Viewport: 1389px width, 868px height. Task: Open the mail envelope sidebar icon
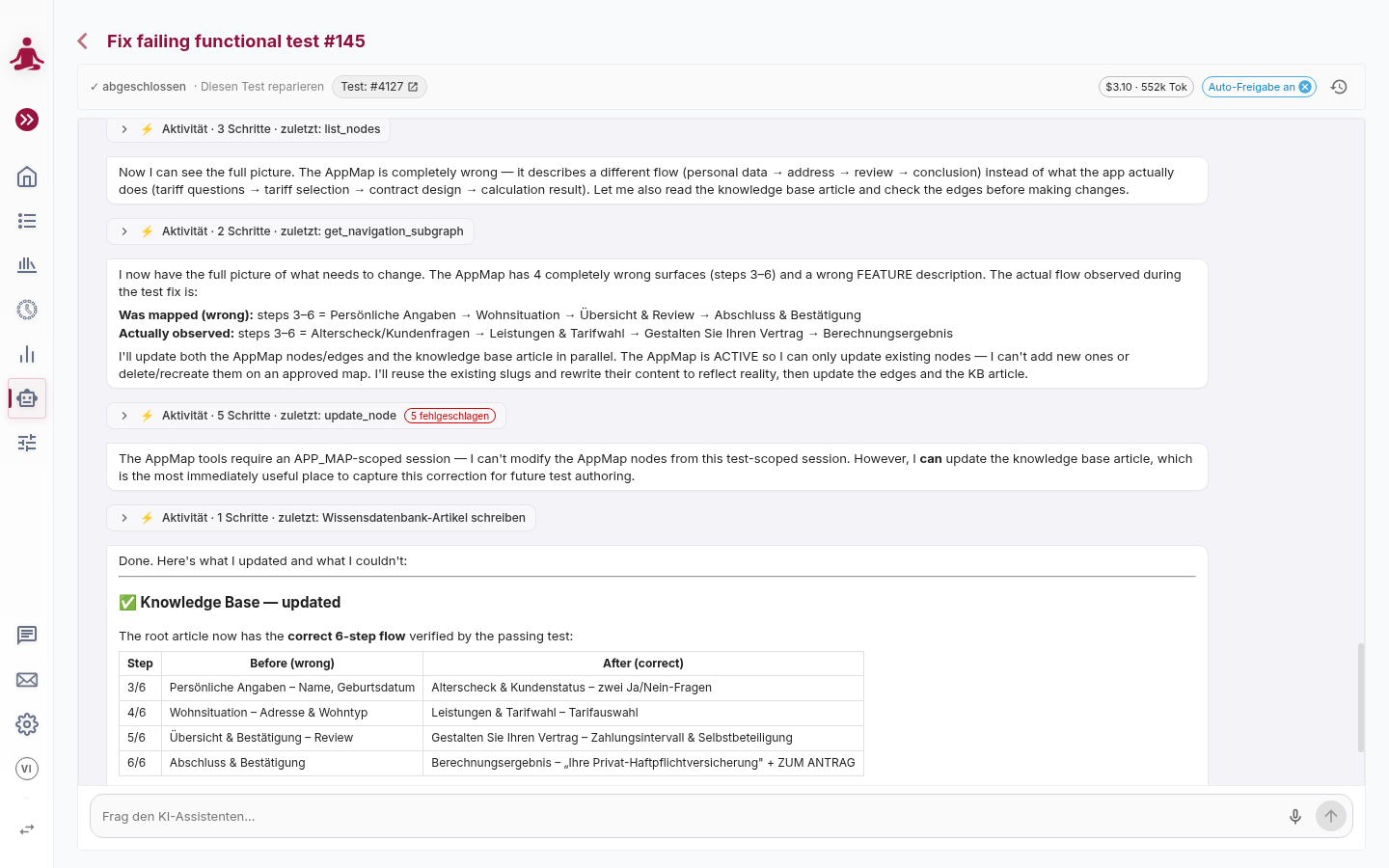(x=27, y=680)
